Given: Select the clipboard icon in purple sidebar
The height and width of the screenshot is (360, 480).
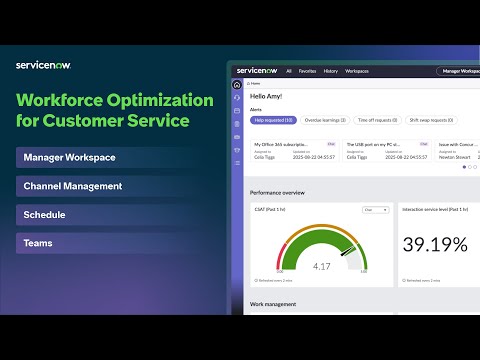Looking at the screenshot, I should click(237, 124).
